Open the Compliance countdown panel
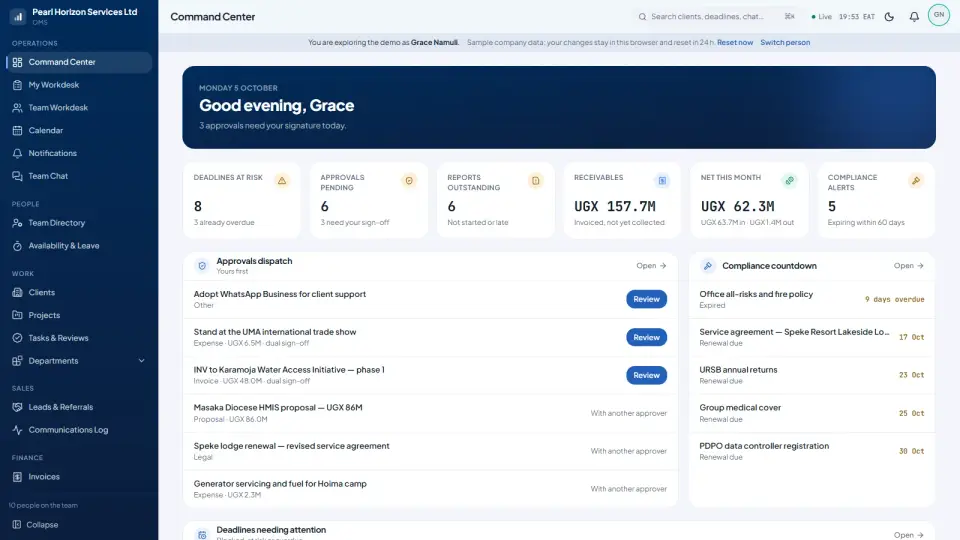 tap(909, 266)
